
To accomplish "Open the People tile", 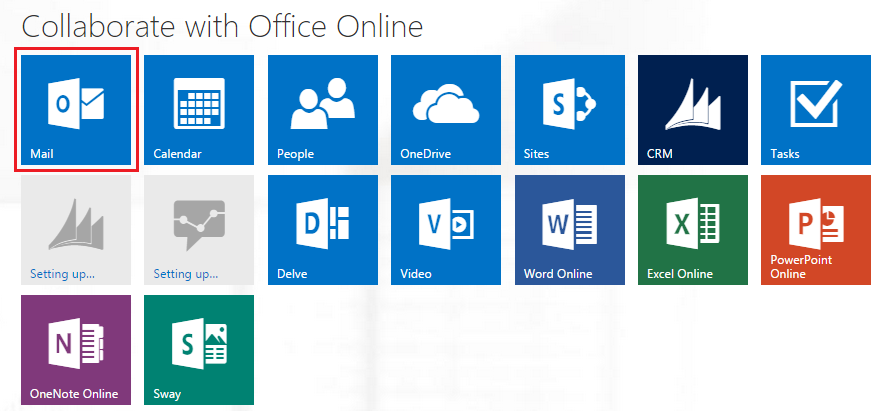I will (x=323, y=110).
